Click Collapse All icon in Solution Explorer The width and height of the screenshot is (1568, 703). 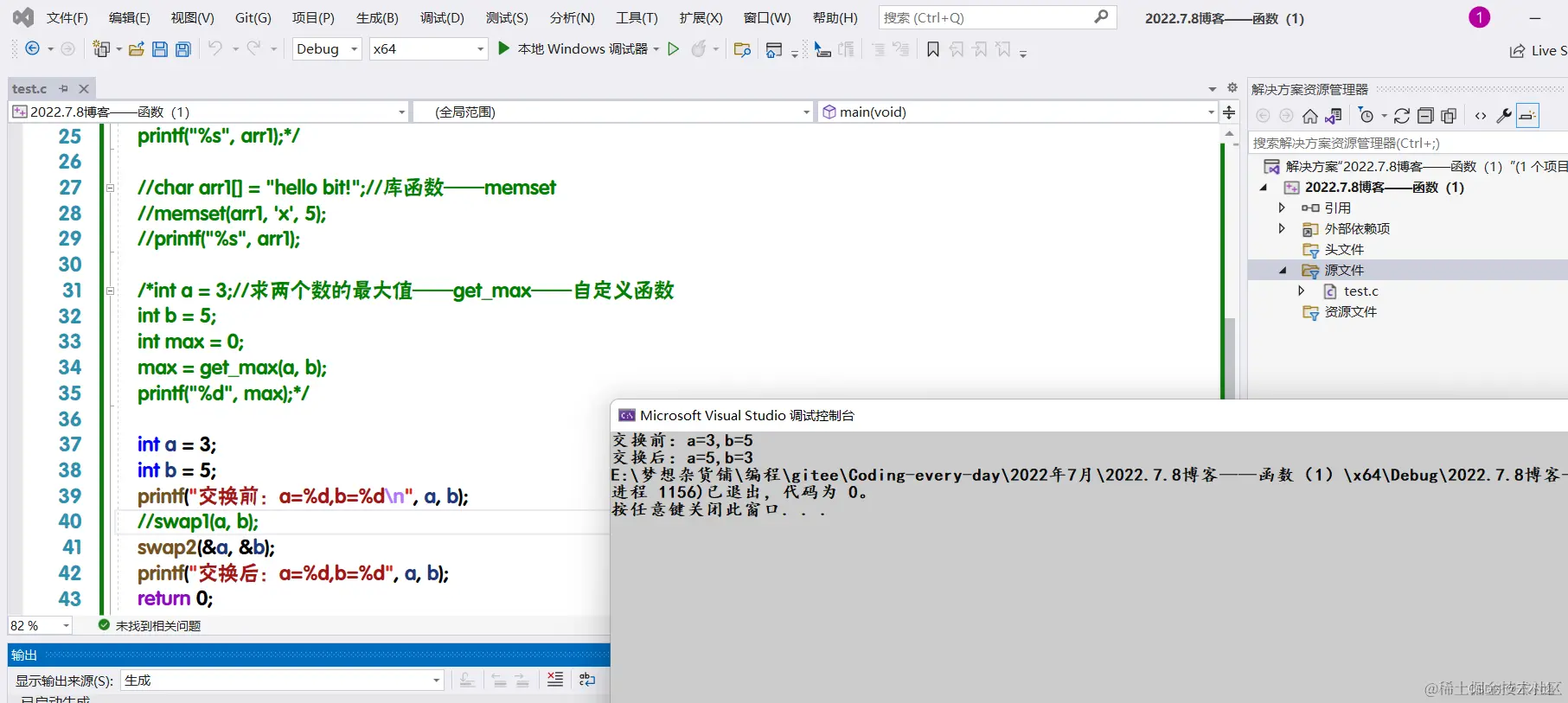tap(1425, 116)
